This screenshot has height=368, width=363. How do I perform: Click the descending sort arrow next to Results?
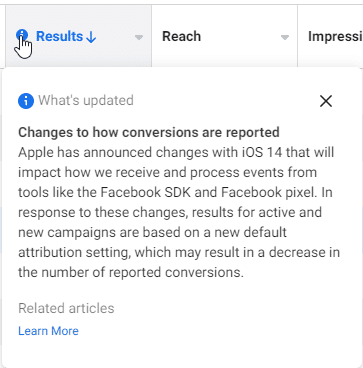pos(91,37)
